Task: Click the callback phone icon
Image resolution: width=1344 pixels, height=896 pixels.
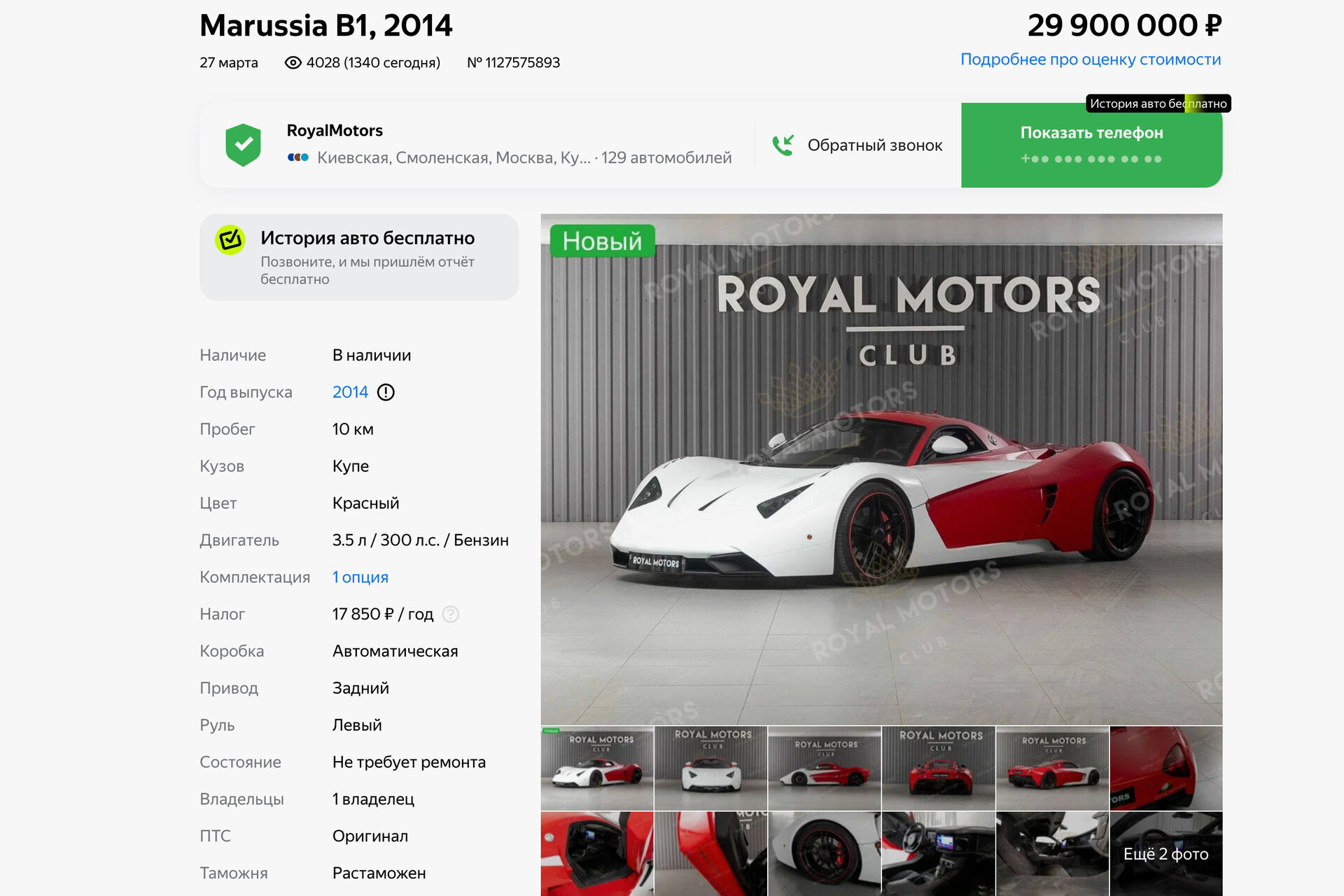Action: point(783,145)
